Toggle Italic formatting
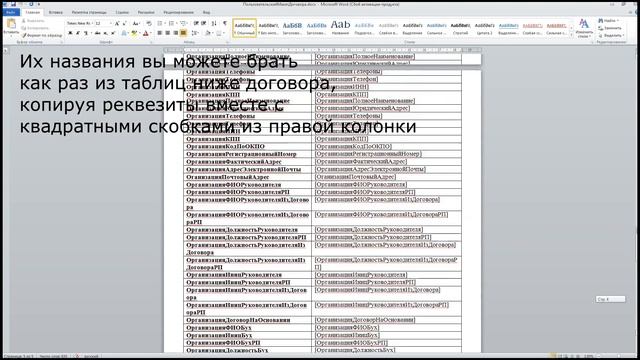This screenshot has width=640, height=360. [78, 33]
